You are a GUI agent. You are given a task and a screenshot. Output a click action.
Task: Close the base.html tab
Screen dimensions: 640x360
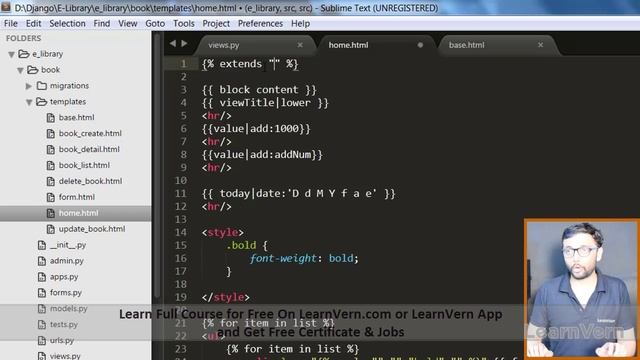[540, 45]
